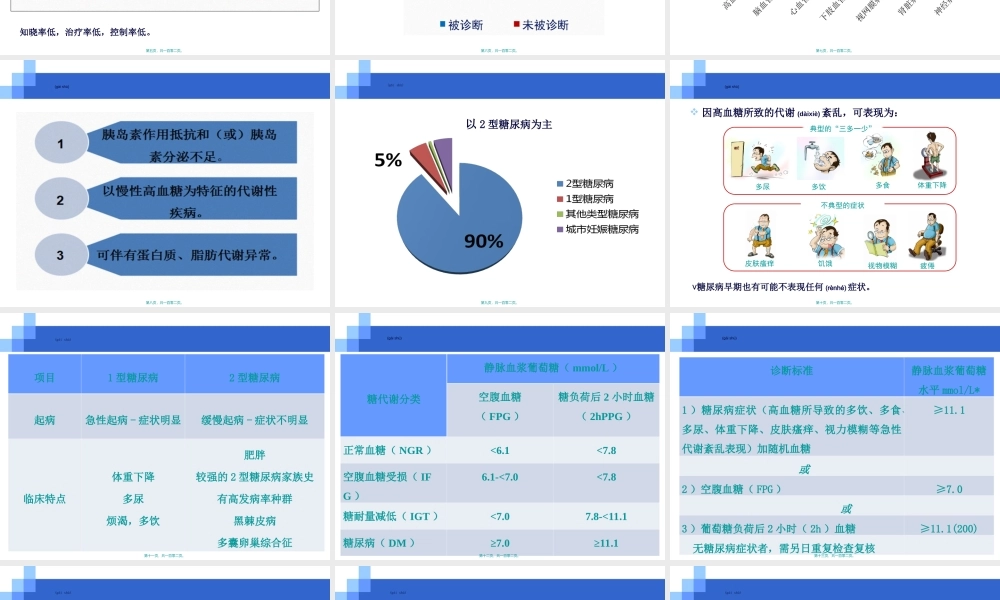The image size is (1000, 600).
Task: Click the 90% label on the pie chart
Action: pyautogui.click(x=483, y=242)
